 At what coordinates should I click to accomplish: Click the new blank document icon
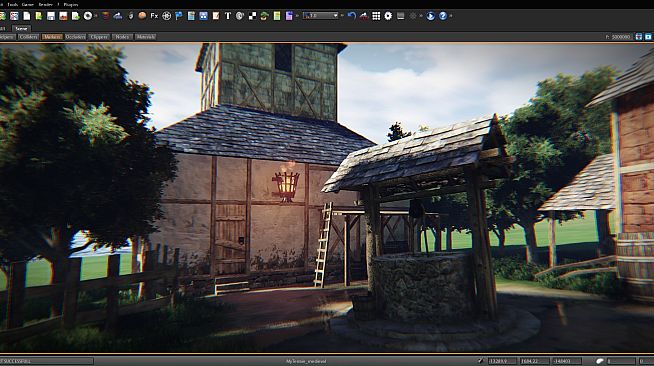(x=27, y=16)
